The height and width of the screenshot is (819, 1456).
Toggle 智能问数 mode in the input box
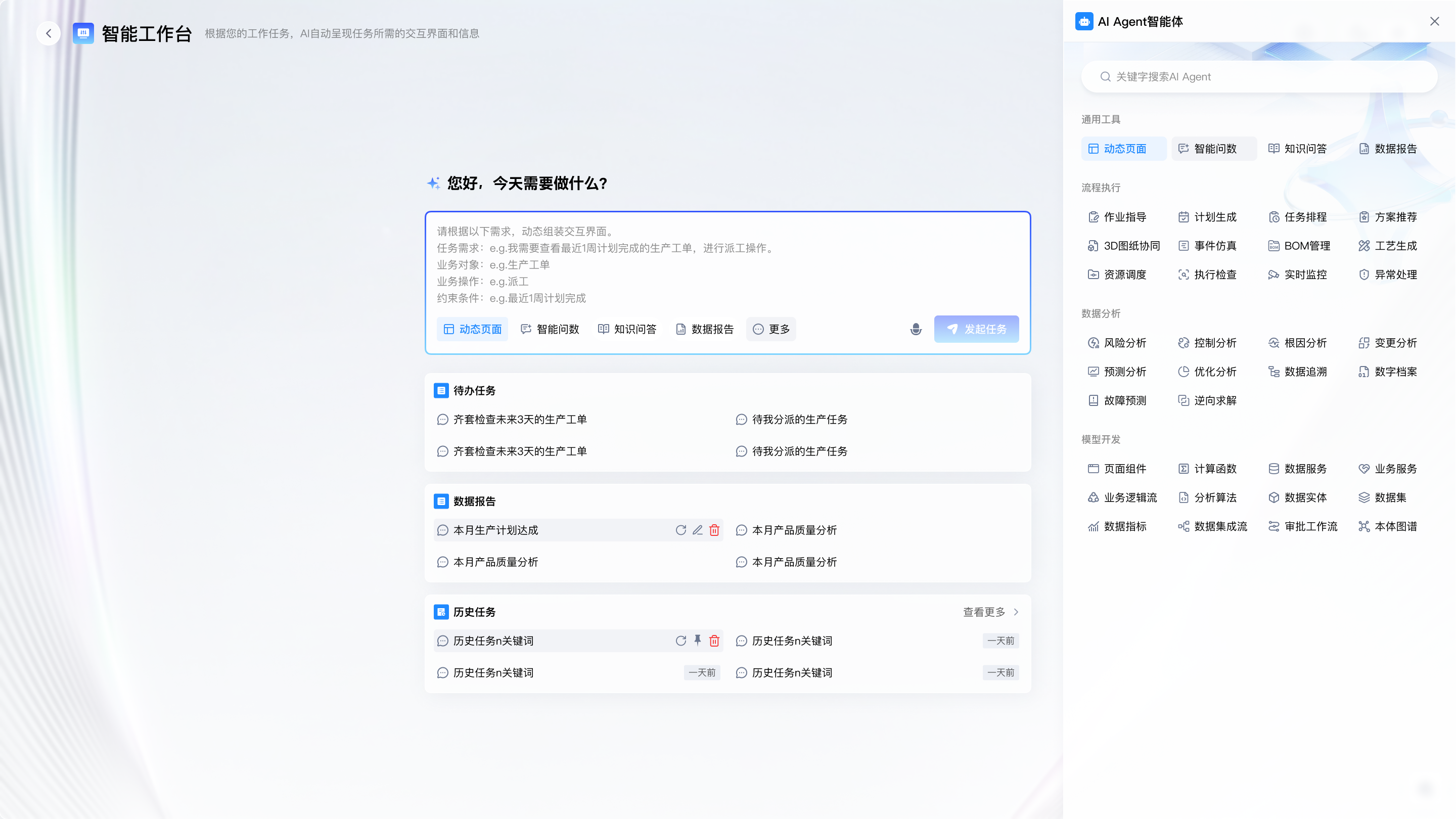coord(550,329)
